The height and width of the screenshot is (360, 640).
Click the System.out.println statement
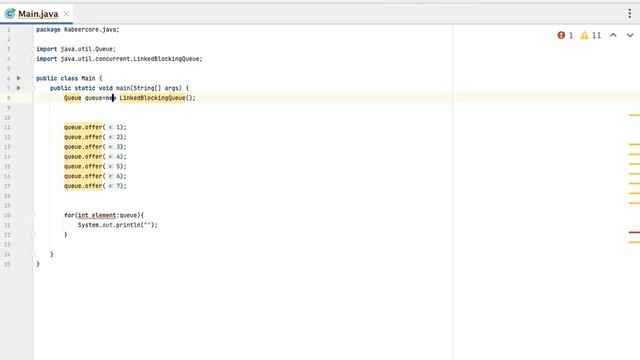(x=118, y=225)
